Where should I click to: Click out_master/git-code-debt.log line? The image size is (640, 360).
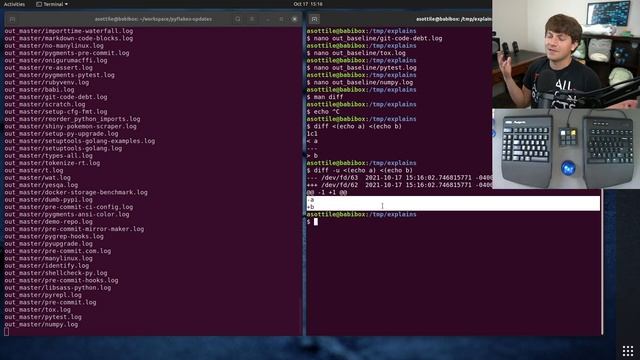[56, 97]
